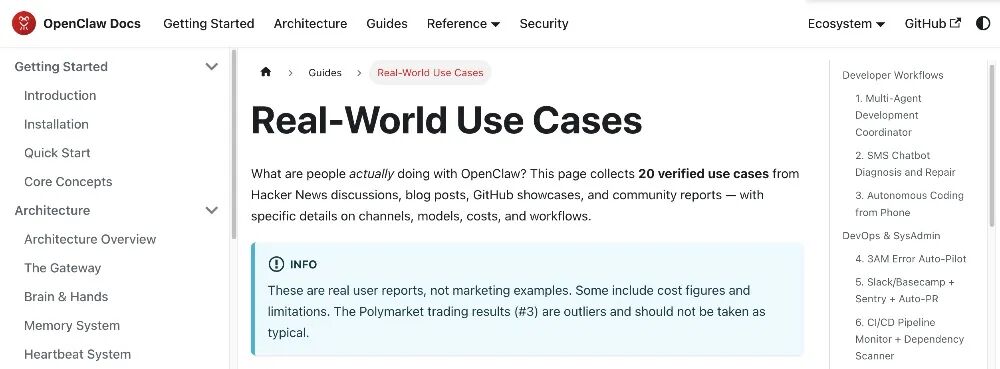The height and width of the screenshot is (369, 1000).
Task: Jump to Multi-Agent Development Coordinator section
Action: click(888, 115)
